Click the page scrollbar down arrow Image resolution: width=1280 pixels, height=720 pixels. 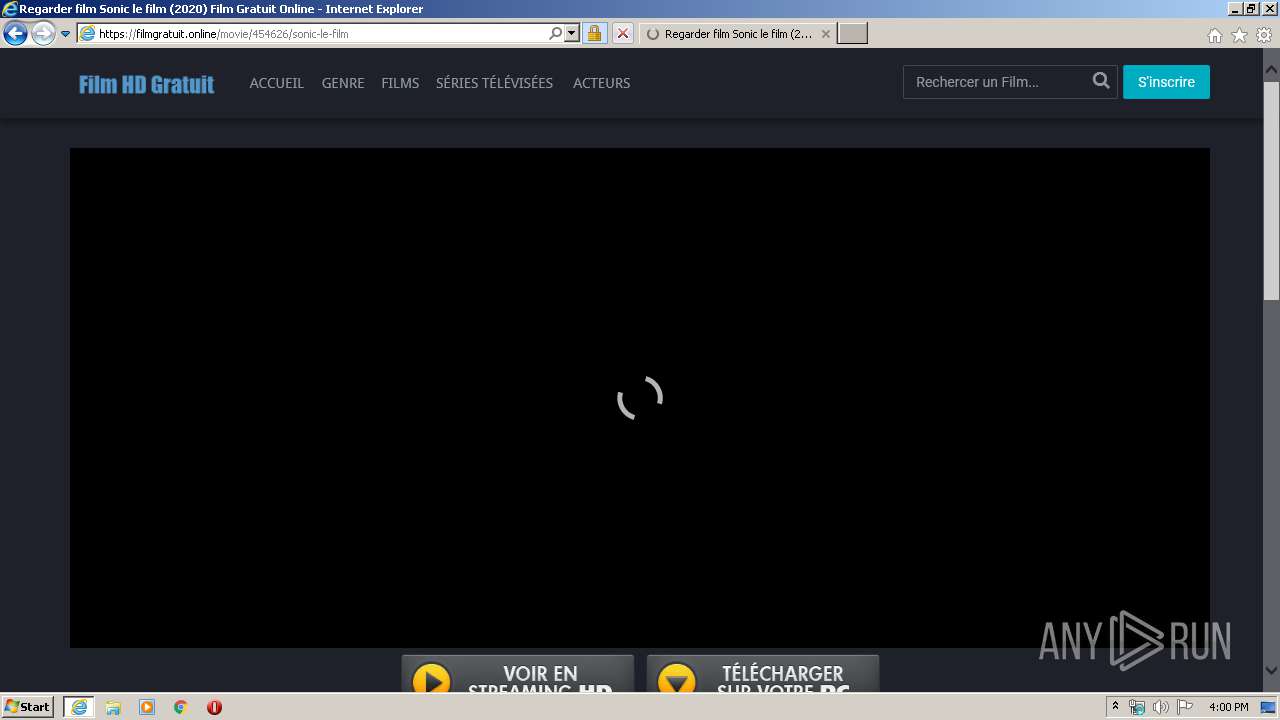coord(1271,671)
